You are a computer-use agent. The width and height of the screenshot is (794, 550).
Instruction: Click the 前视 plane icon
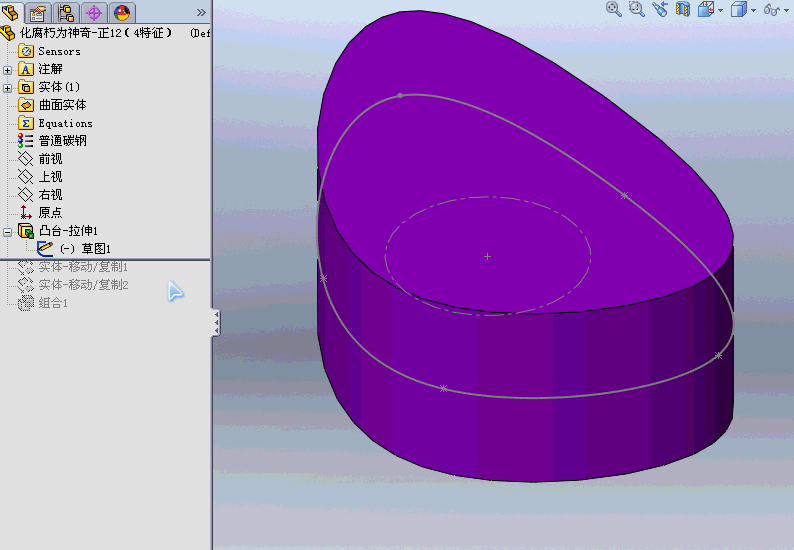point(26,159)
